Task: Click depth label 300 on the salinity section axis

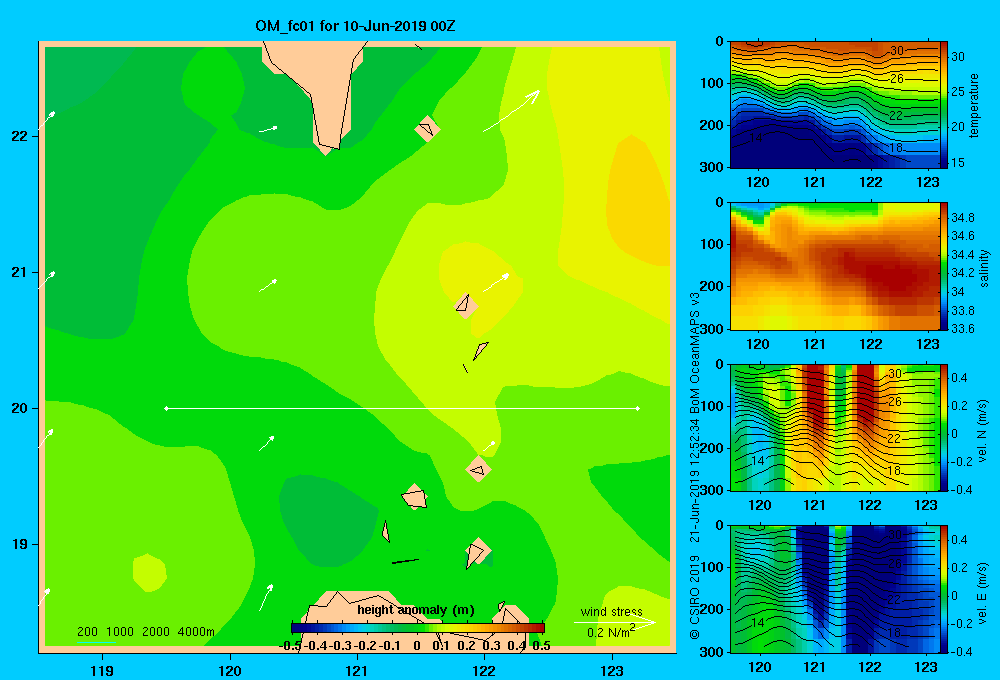Action: pyautogui.click(x=713, y=329)
